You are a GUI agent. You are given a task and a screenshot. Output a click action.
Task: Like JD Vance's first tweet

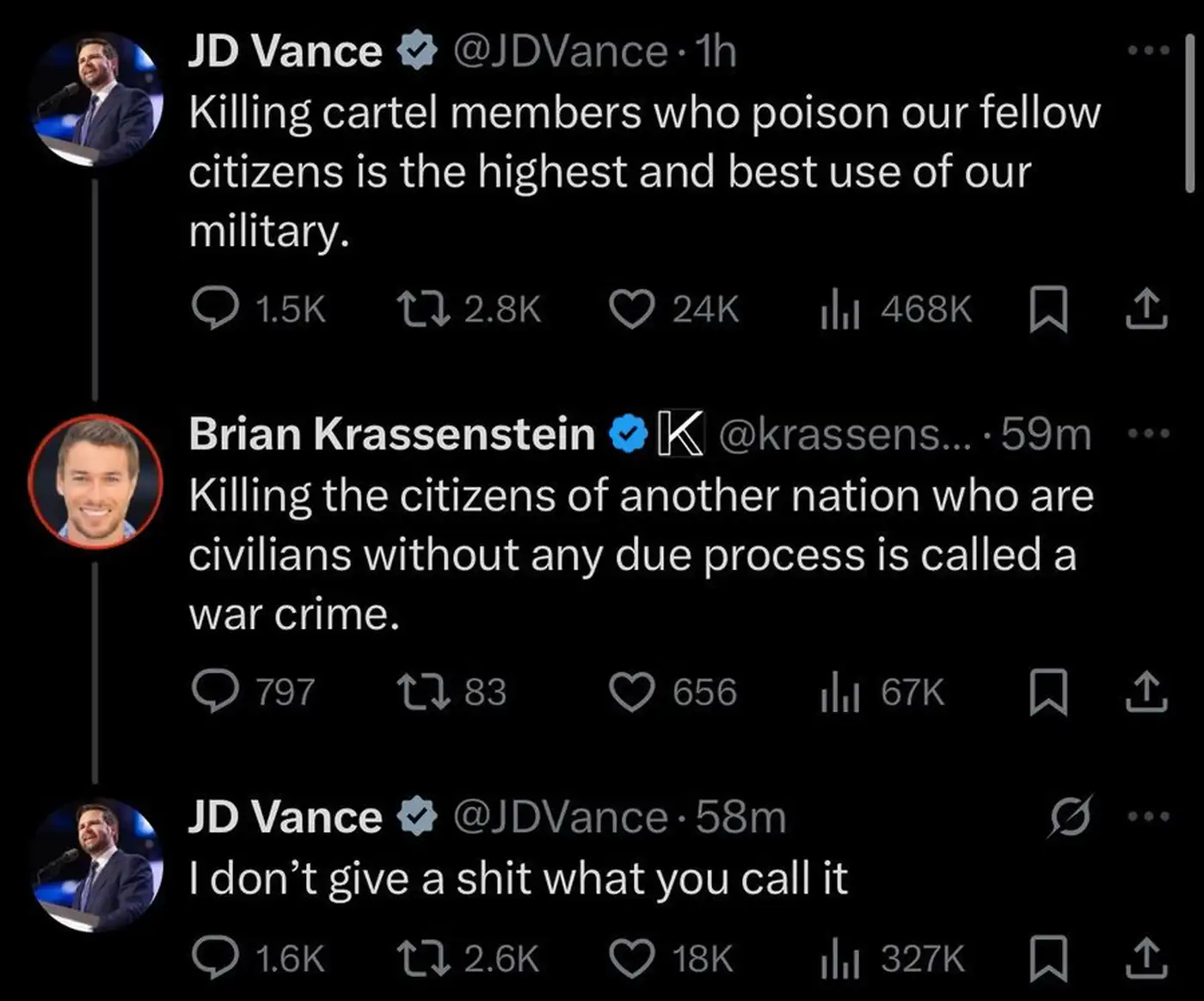coord(632,309)
